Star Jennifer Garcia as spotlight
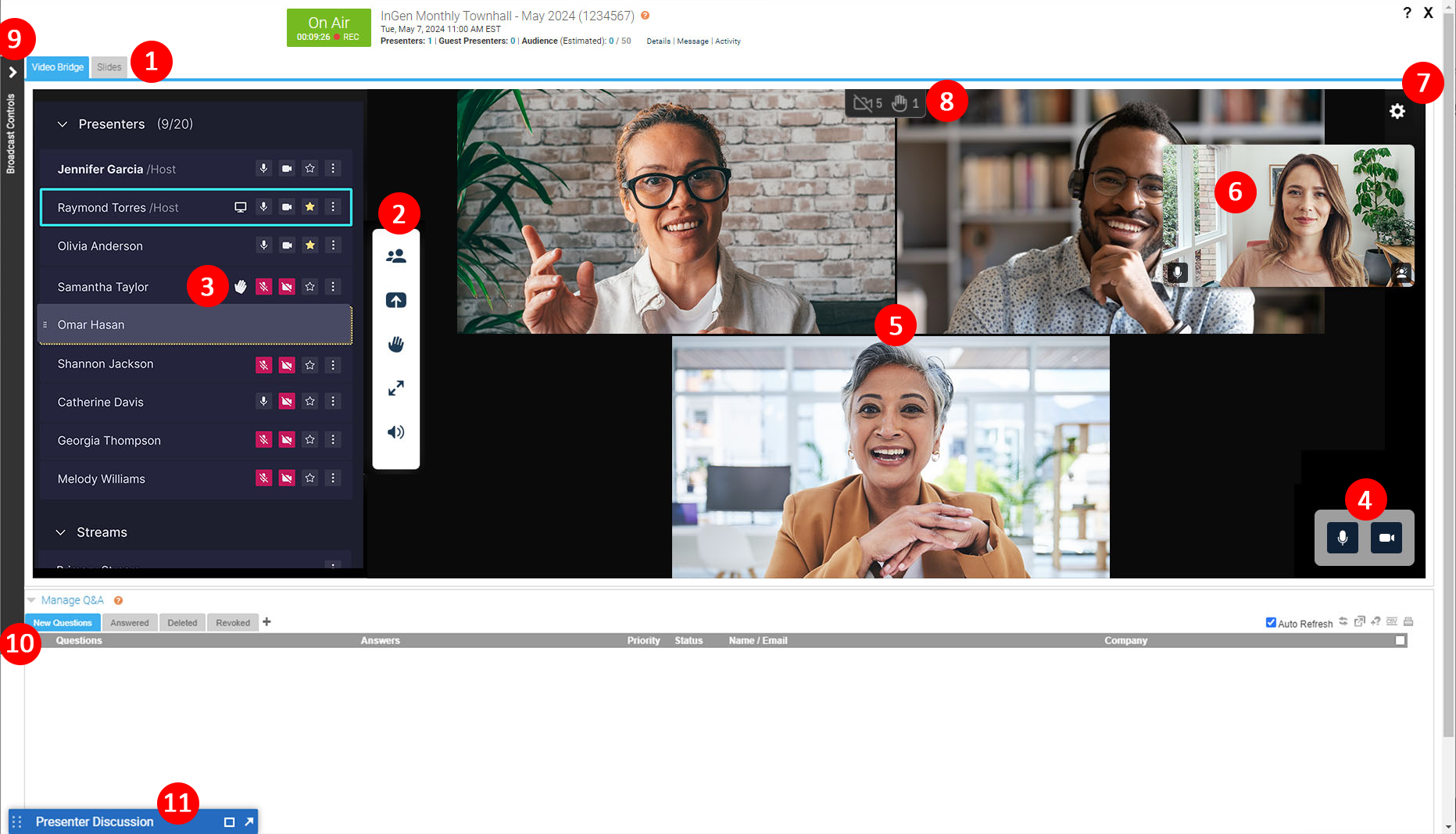Image resolution: width=1456 pixels, height=834 pixels. [310, 169]
